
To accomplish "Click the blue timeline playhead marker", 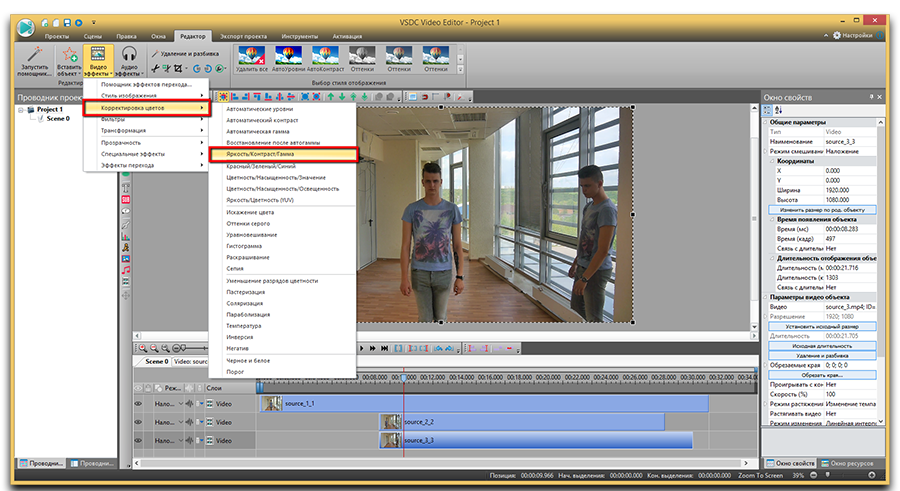I will [x=404, y=377].
